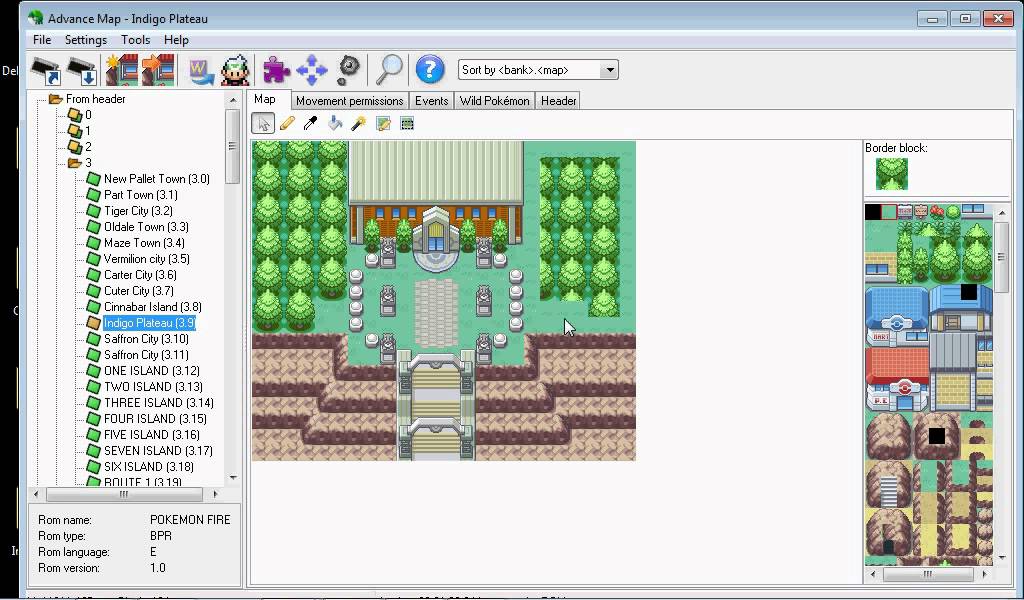Switch to the Movement permissions tab
The width and height of the screenshot is (1024, 600).
point(349,101)
